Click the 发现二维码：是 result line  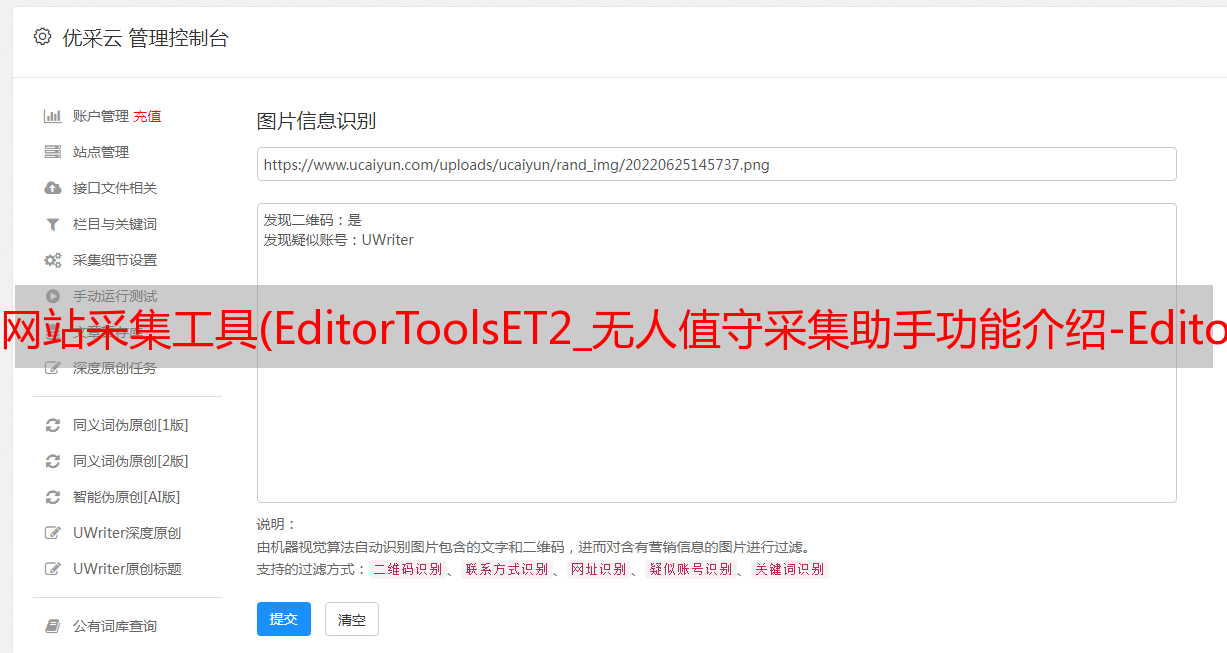coord(313,220)
